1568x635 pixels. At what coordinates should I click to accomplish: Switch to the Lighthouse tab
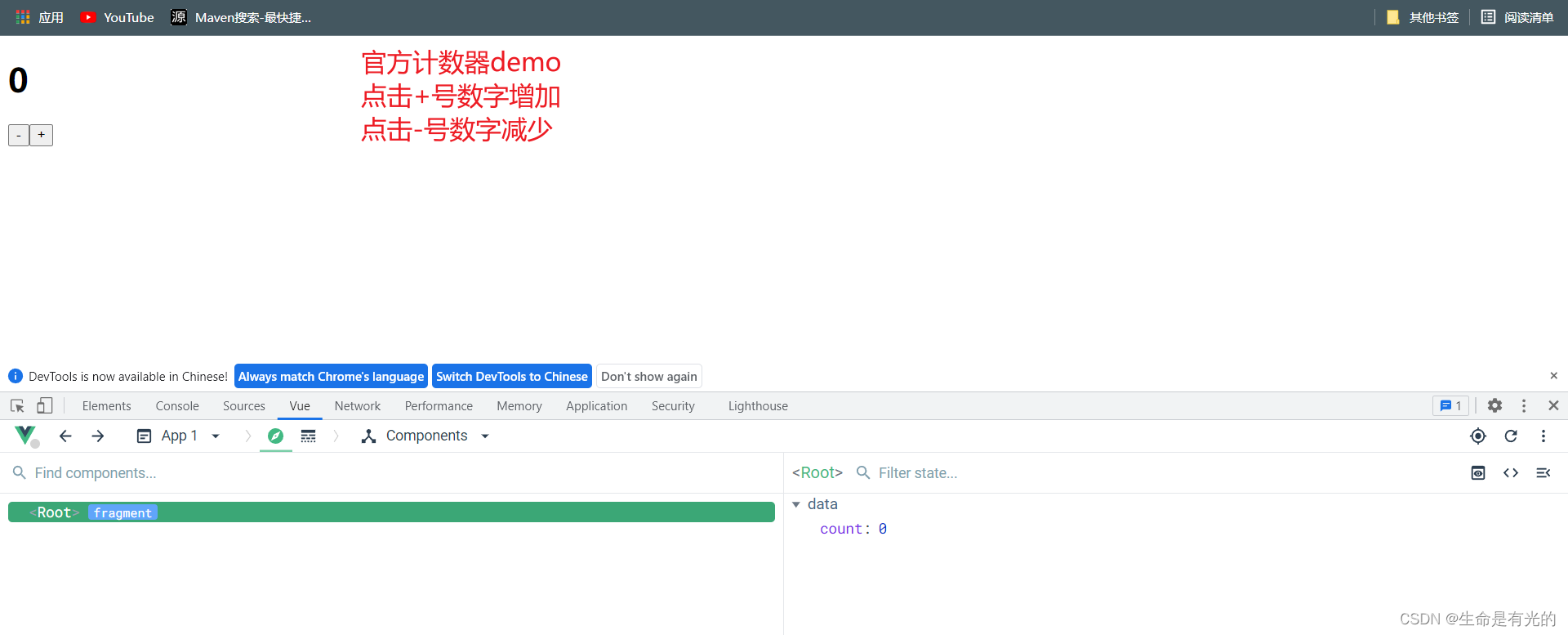758,405
